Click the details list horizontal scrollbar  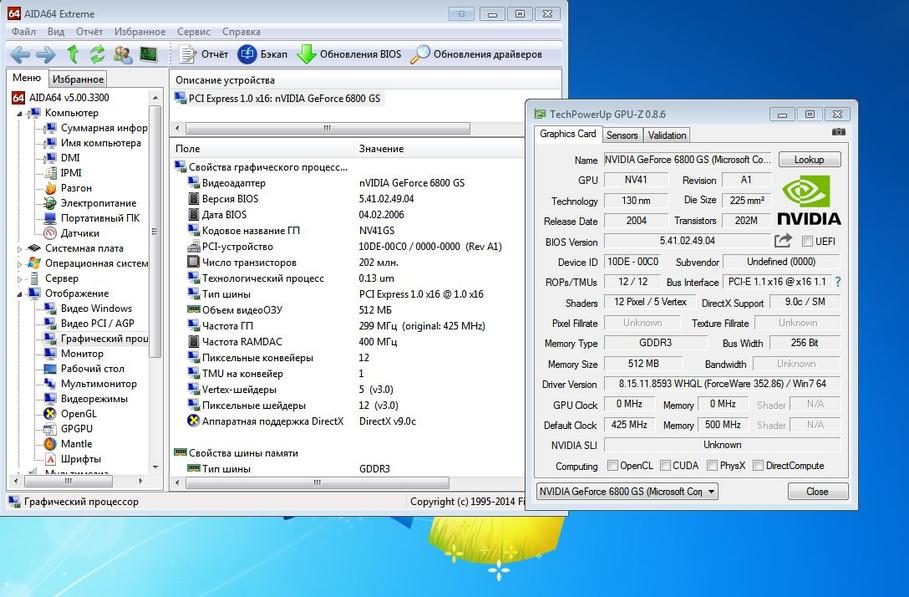pyautogui.click(x=318, y=483)
